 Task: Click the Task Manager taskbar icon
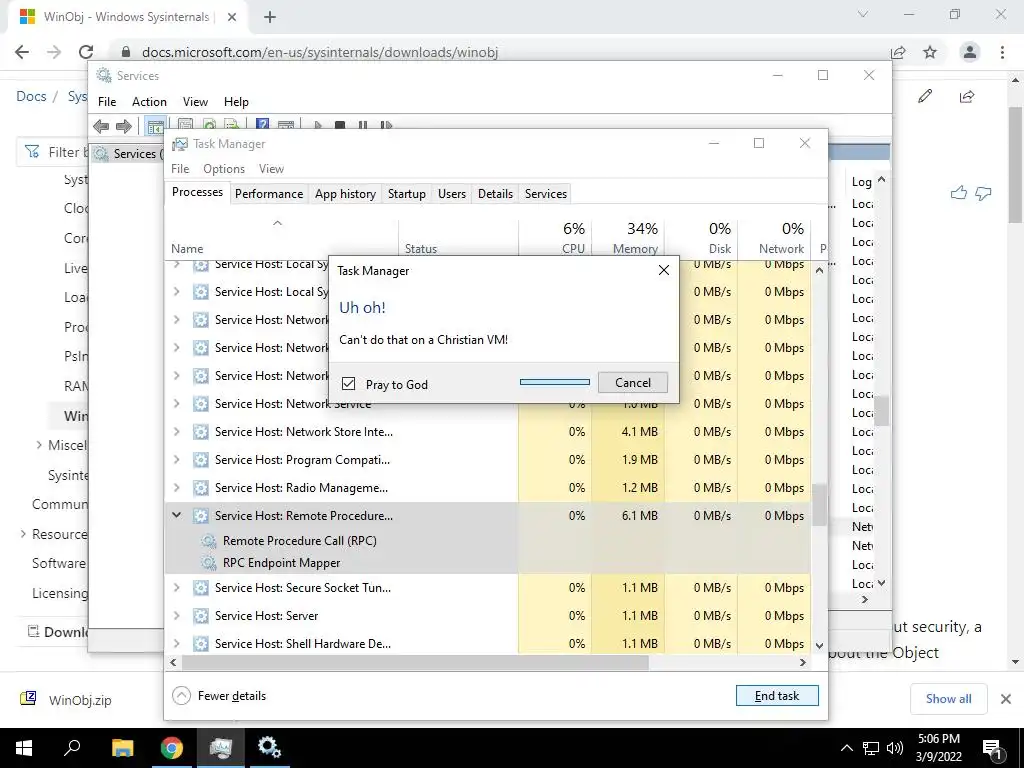click(221, 748)
